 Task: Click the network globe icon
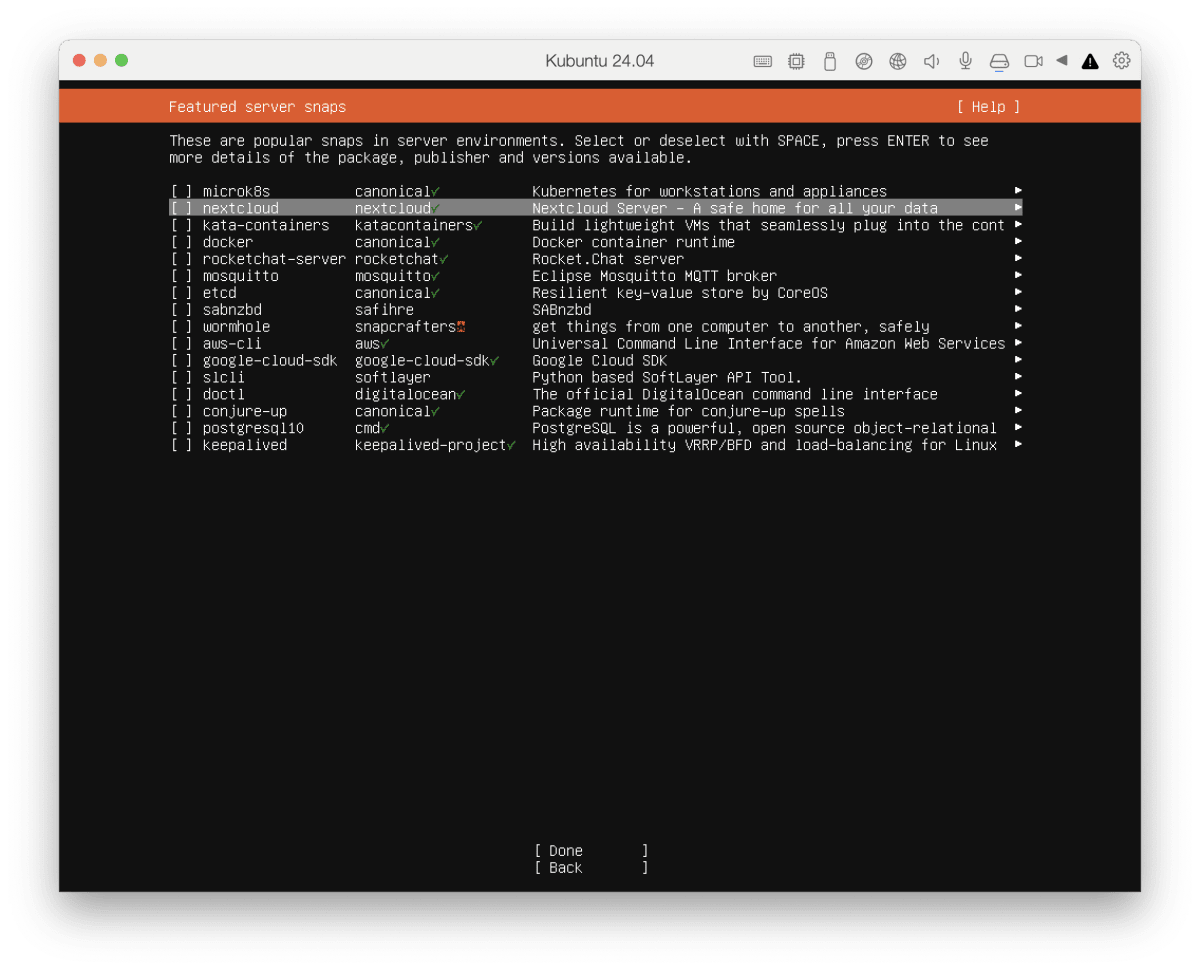coord(898,61)
